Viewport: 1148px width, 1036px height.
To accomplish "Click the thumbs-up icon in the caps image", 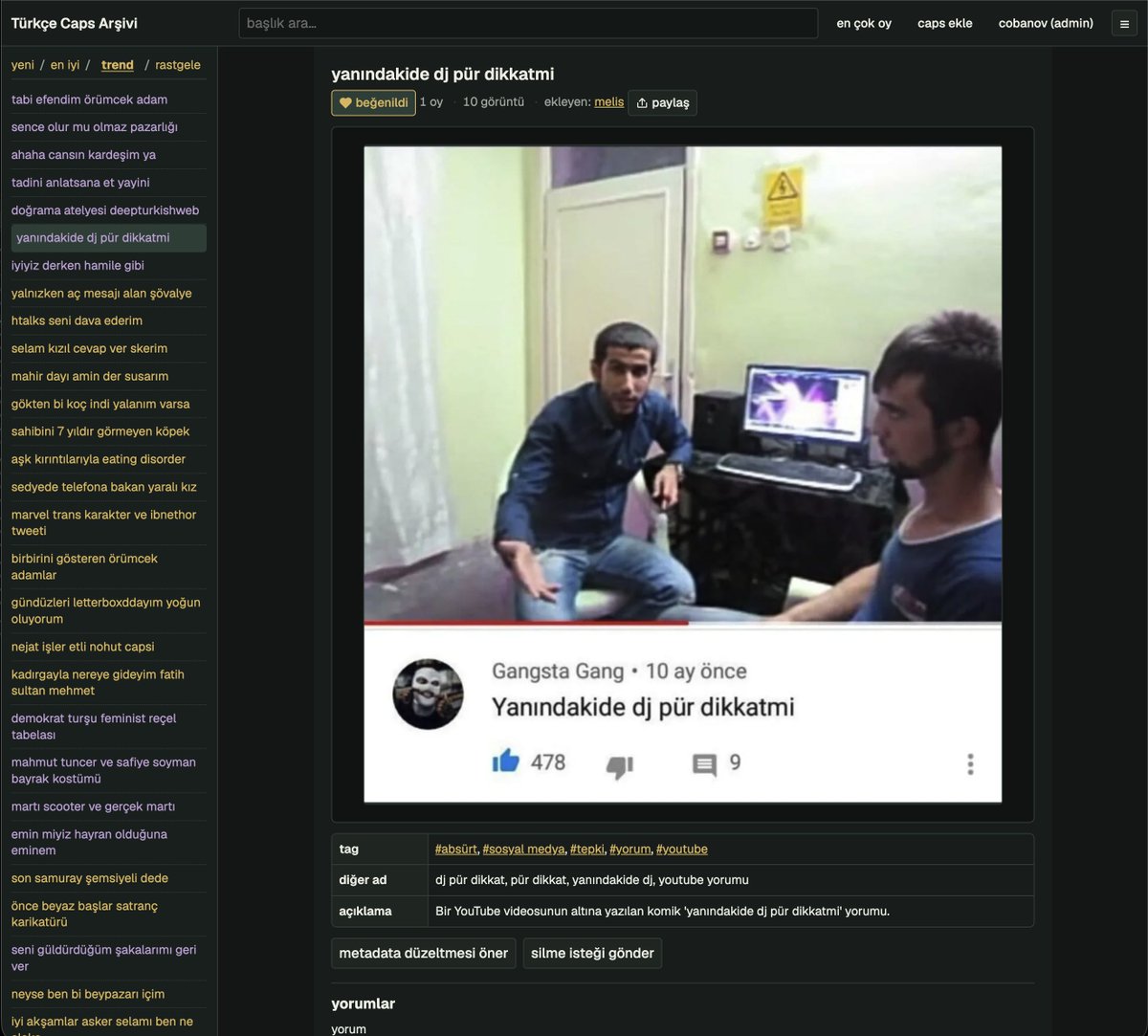I will point(505,761).
